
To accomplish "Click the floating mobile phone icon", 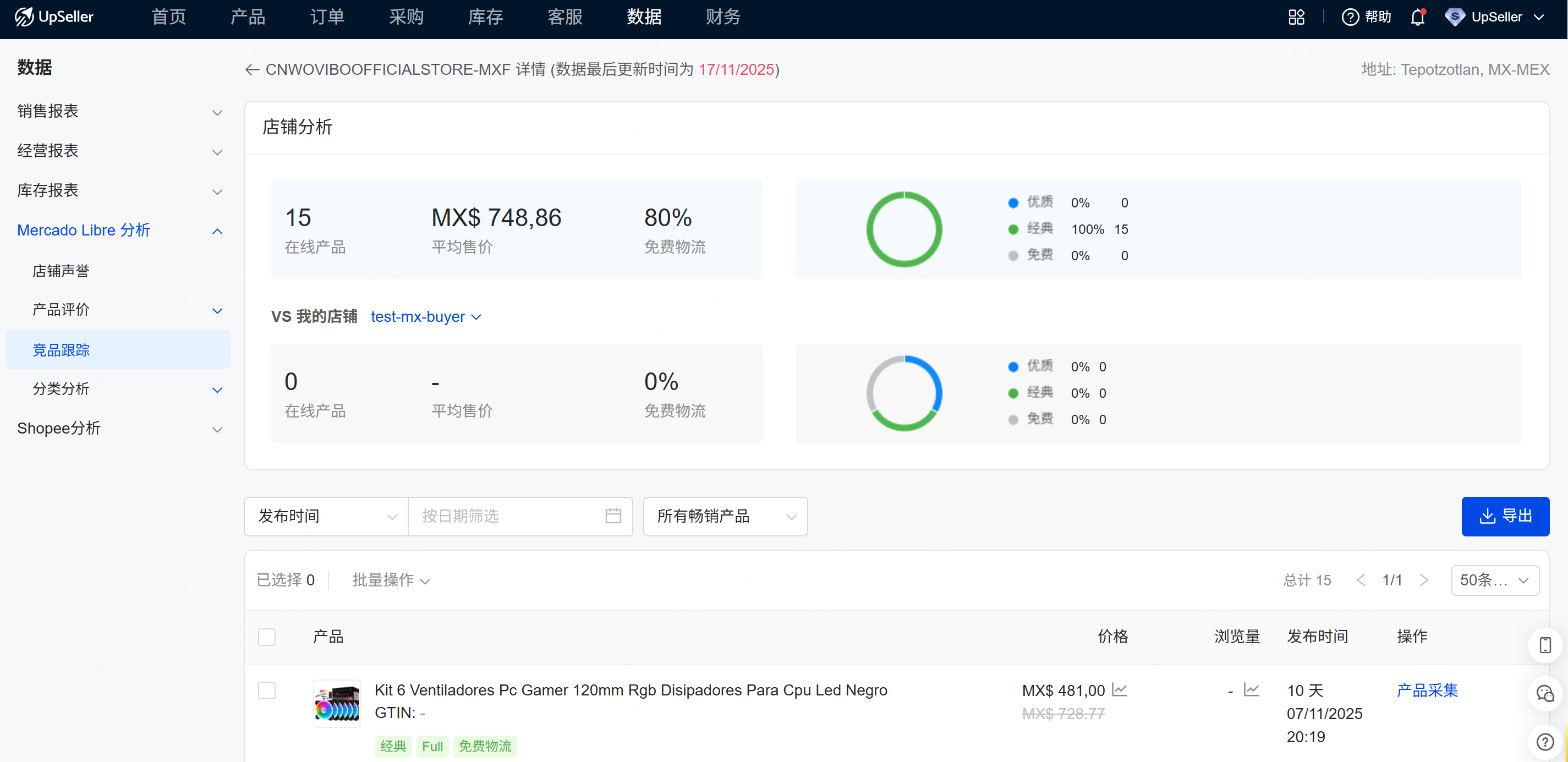I will [1545, 644].
